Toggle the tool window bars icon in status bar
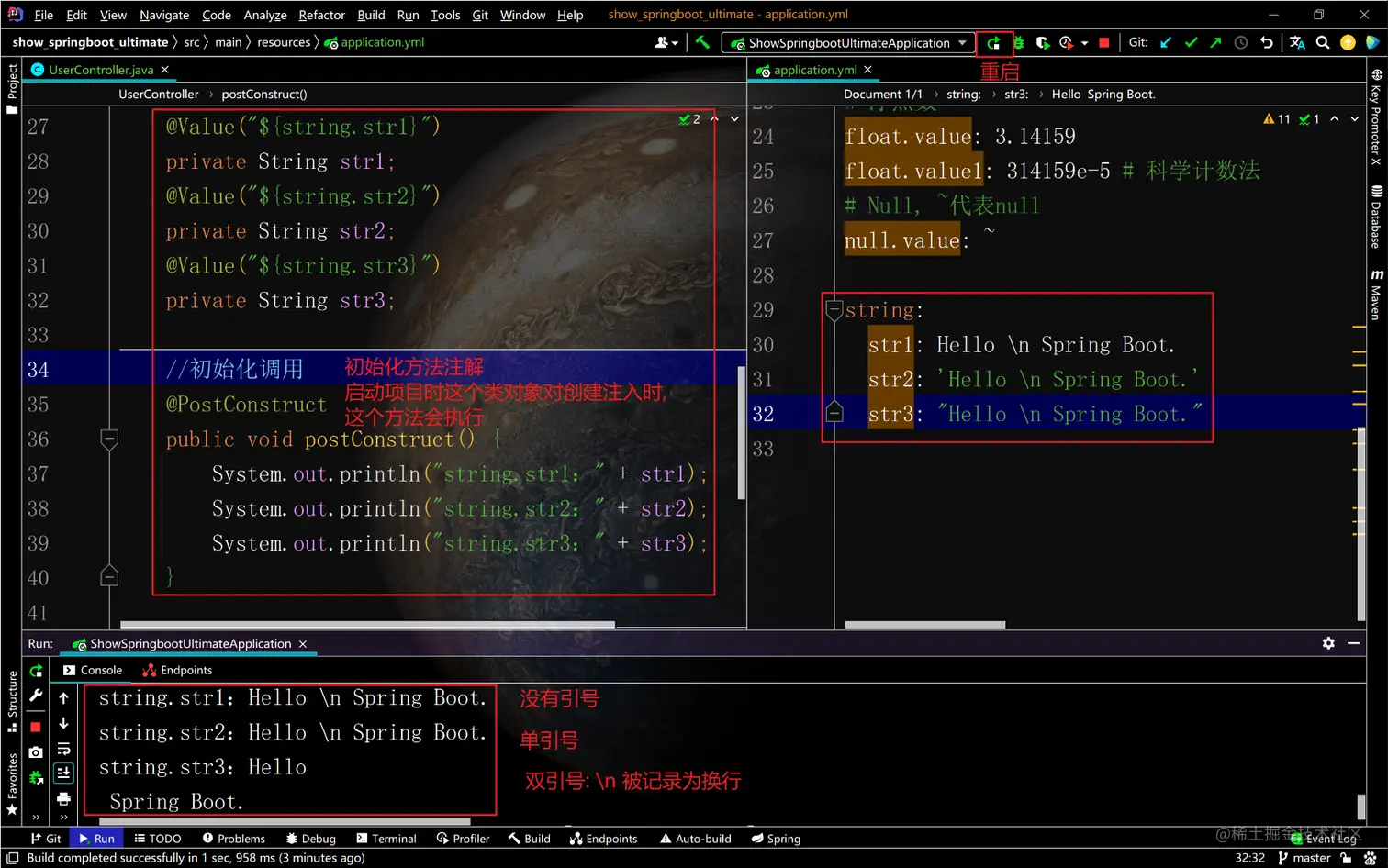Screen dimensions: 1388x868 point(13,858)
